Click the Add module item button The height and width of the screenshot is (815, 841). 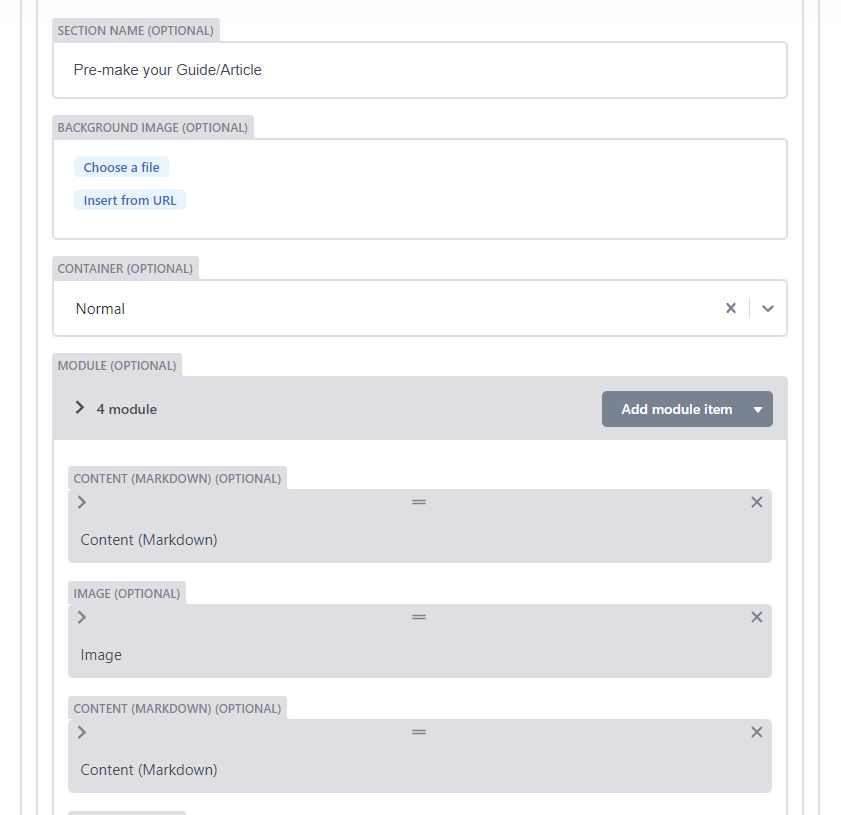click(x=676, y=410)
